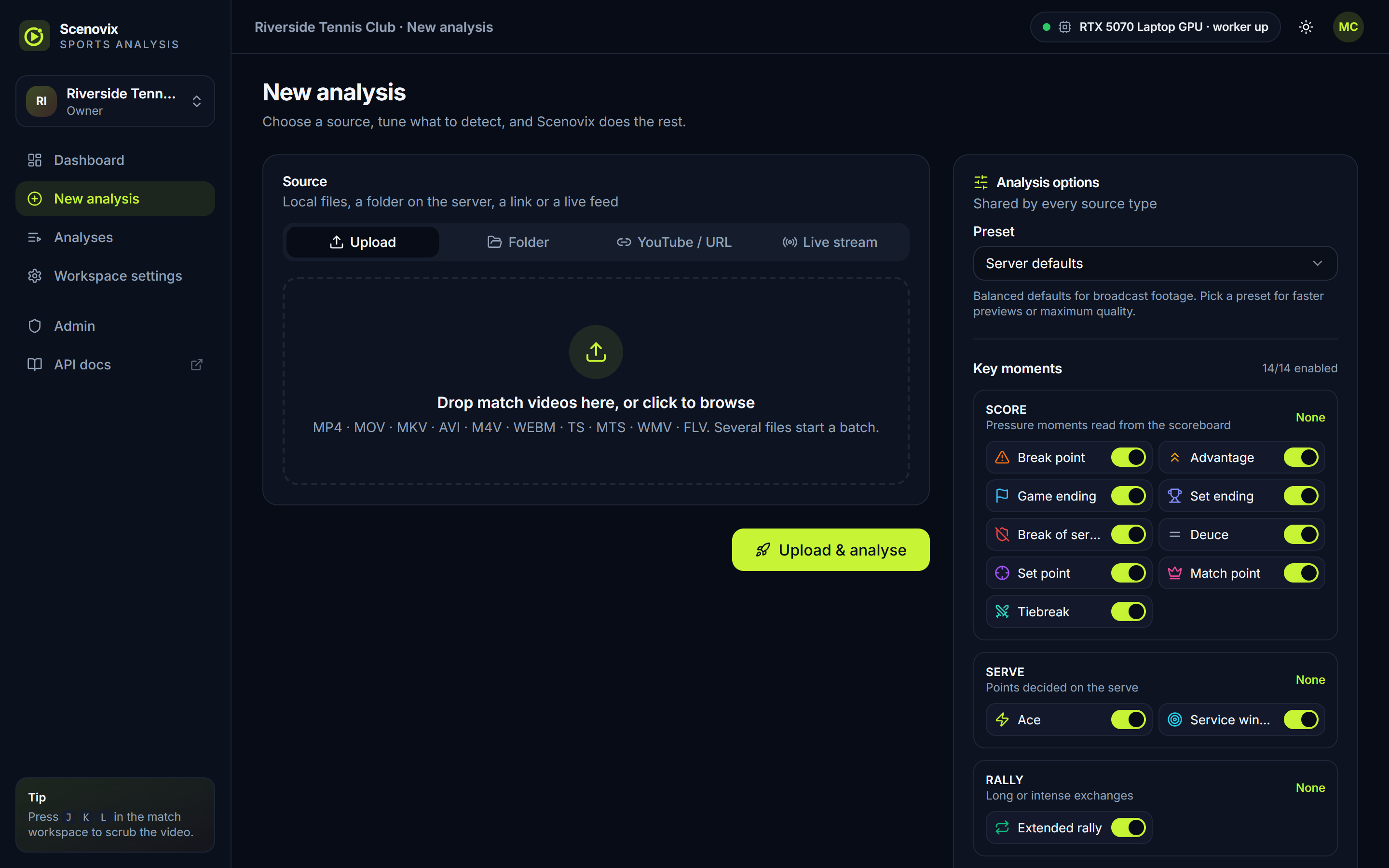Click the upload arrow circle in drop zone
The image size is (1389, 868).
pos(596,352)
